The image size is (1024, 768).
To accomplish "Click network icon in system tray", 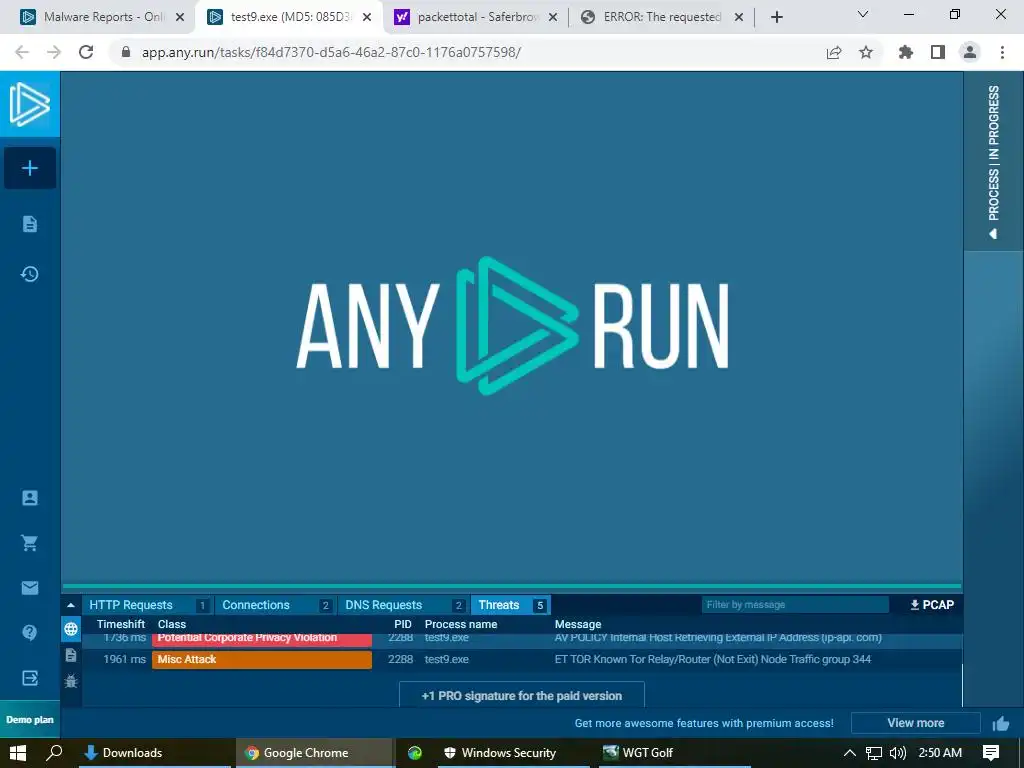I will point(874,753).
